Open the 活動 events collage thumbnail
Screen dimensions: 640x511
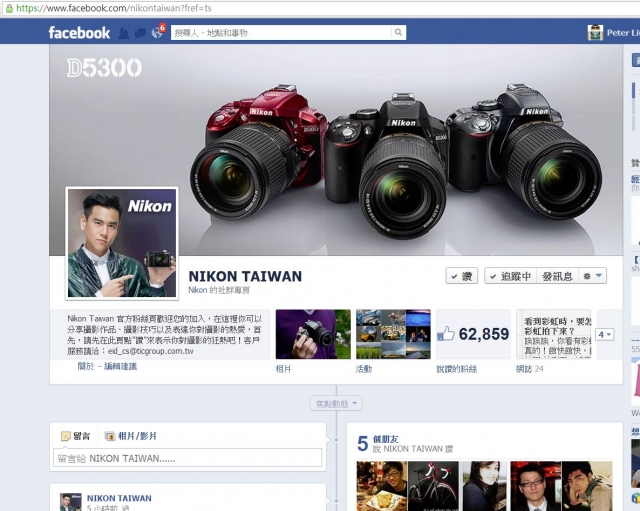pos(393,334)
